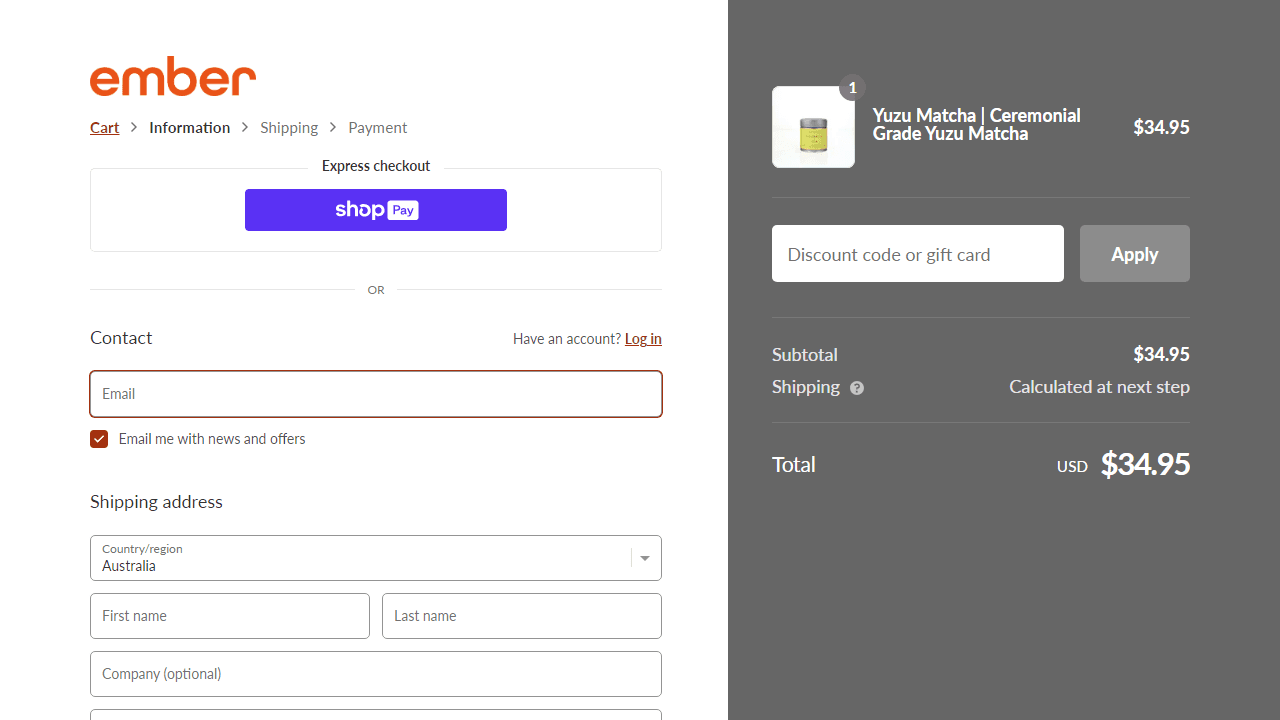Select the Payment breadcrumb step
The width and height of the screenshot is (1280, 720).
[378, 128]
